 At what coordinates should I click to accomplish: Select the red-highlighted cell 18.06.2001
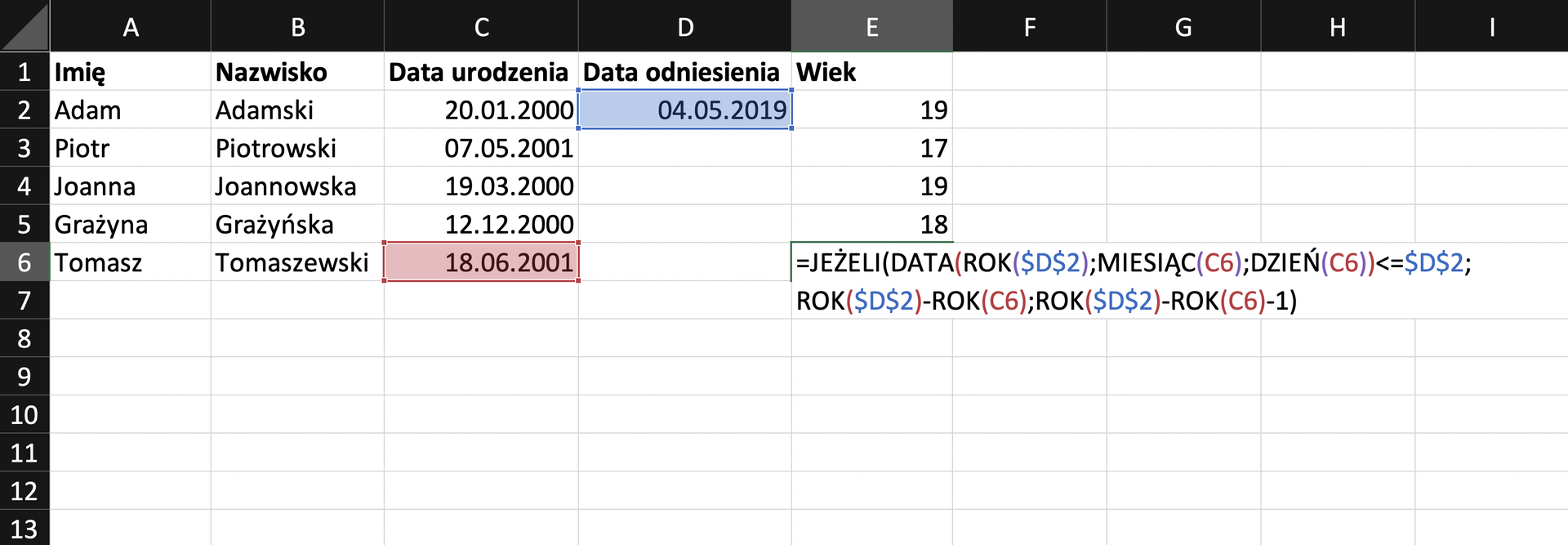point(482,262)
